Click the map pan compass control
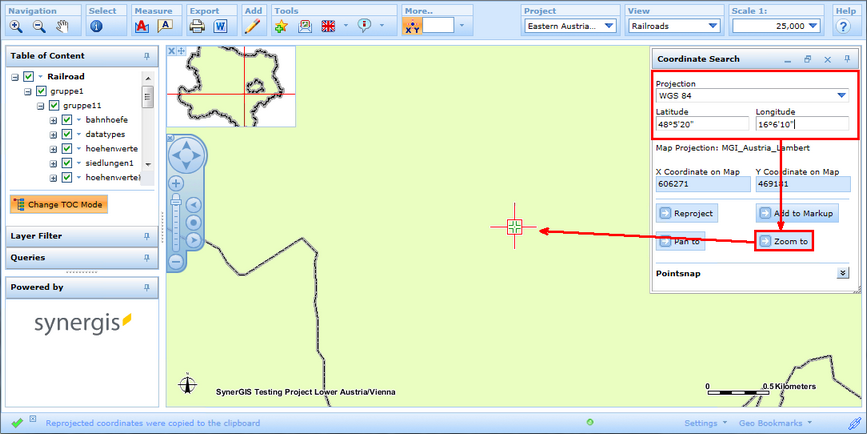 [x=186, y=155]
